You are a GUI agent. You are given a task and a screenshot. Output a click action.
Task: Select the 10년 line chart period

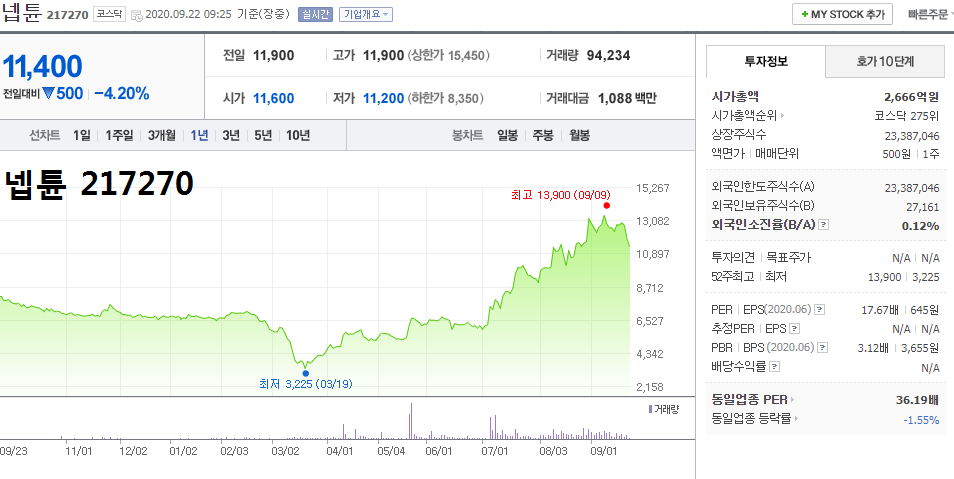[x=298, y=135]
